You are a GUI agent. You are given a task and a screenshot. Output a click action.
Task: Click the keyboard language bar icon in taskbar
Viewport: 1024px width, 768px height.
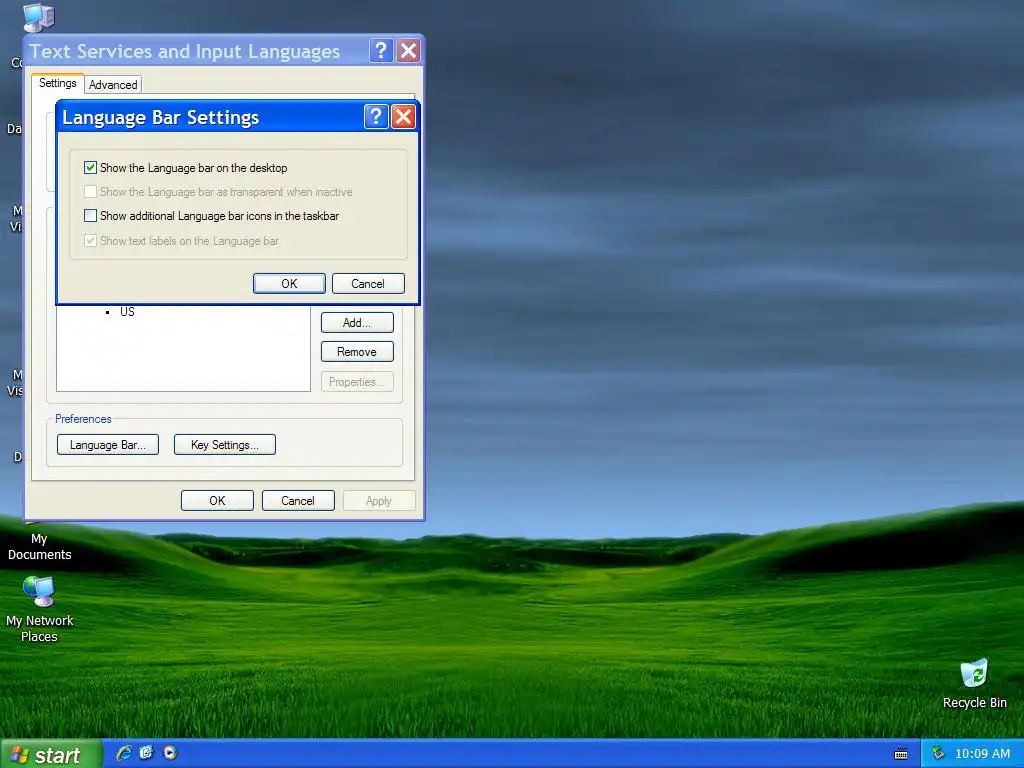[x=901, y=754]
